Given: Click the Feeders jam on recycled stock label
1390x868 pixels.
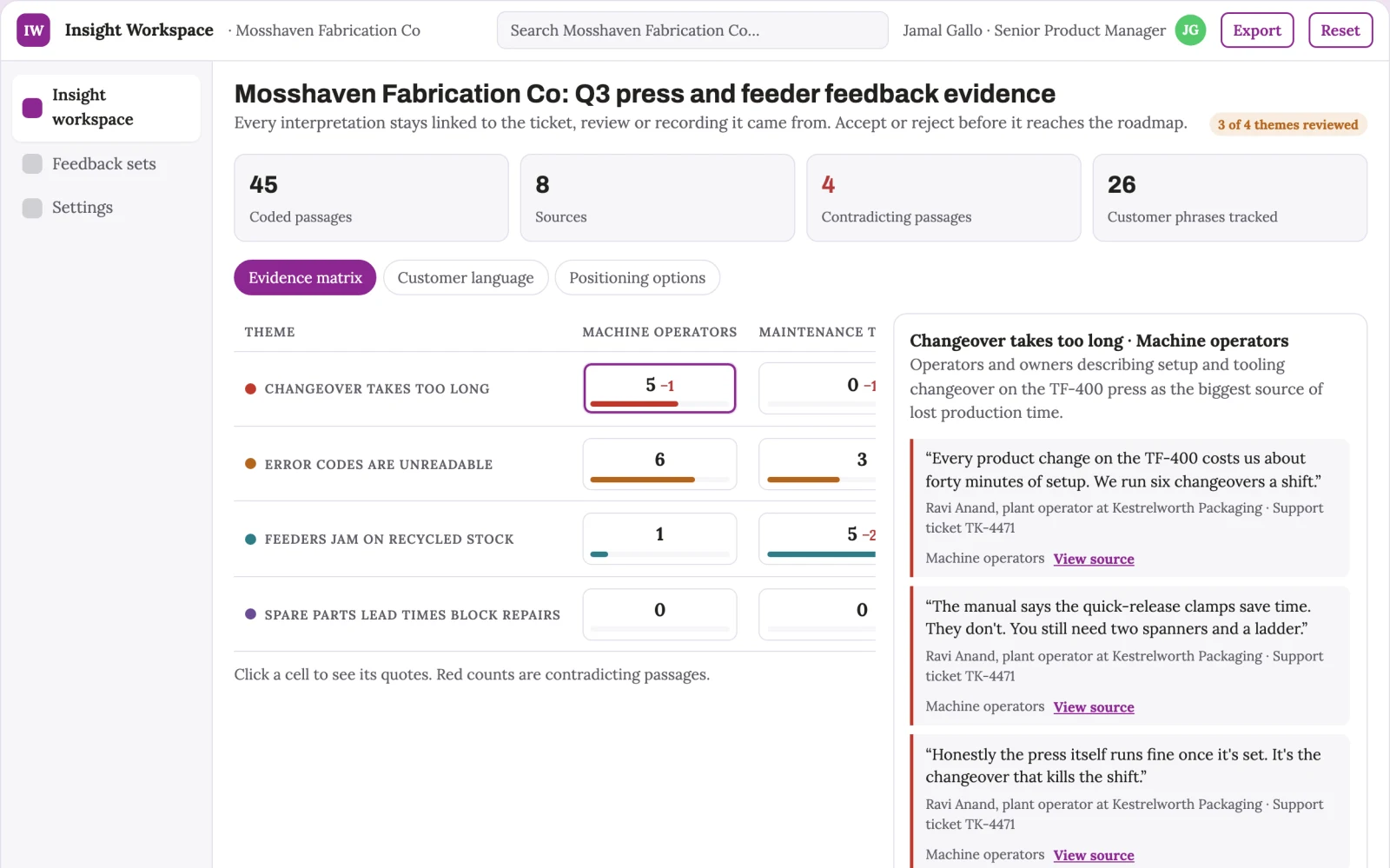Looking at the screenshot, I should [x=389, y=540].
